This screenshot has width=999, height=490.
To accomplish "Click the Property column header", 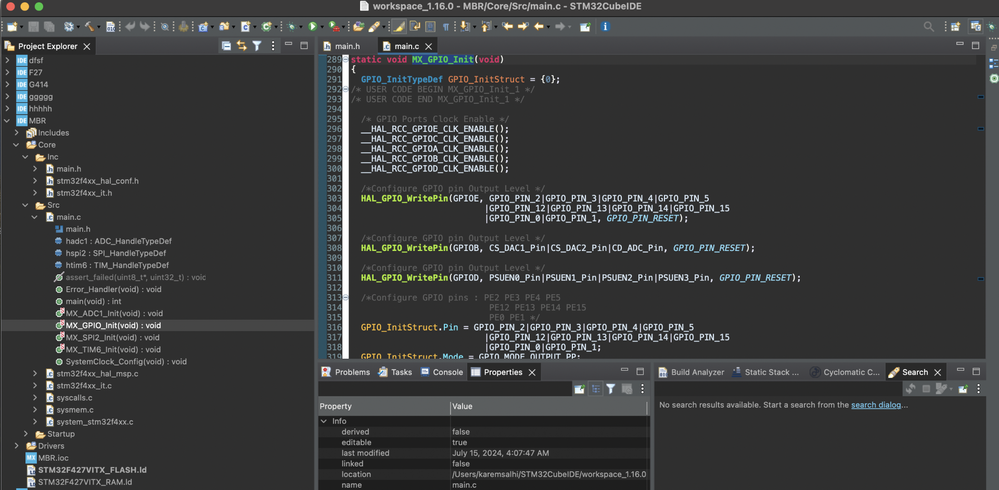I will [x=384, y=407].
